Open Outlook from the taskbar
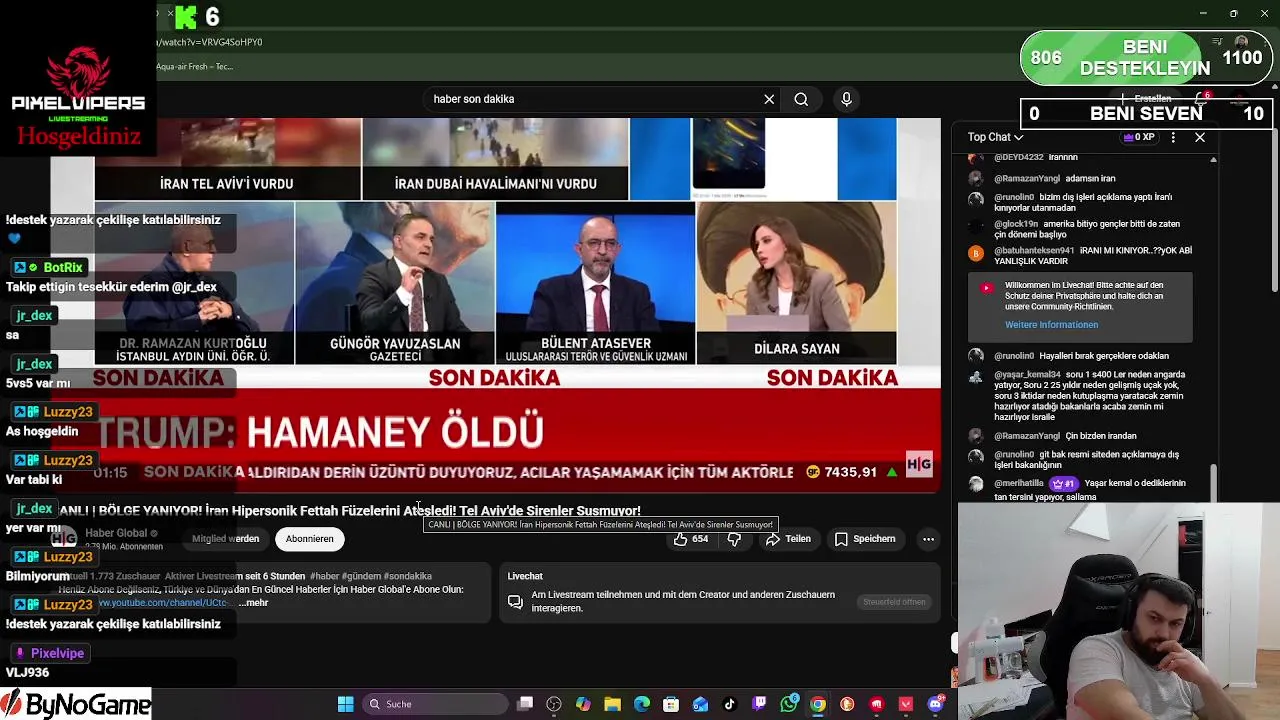 tap(700, 704)
